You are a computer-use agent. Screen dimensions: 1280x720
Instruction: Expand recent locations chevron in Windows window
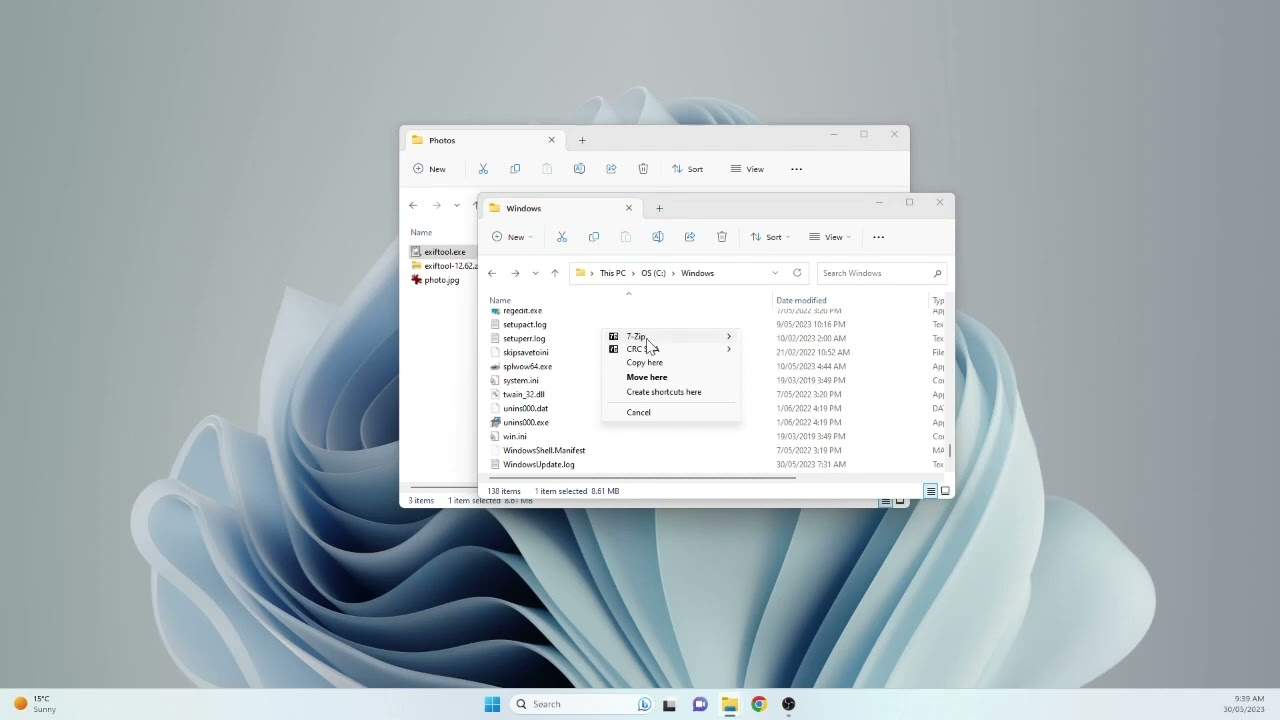[x=535, y=273]
